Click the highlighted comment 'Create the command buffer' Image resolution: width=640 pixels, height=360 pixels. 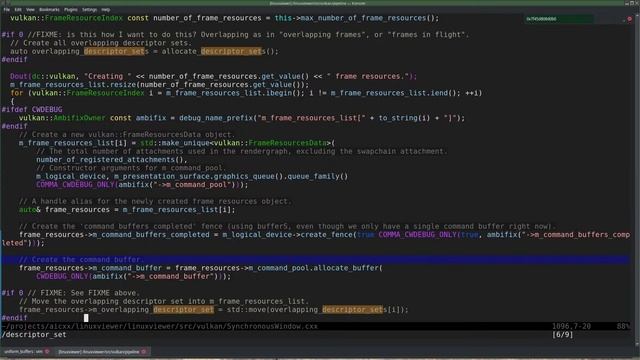point(81,260)
